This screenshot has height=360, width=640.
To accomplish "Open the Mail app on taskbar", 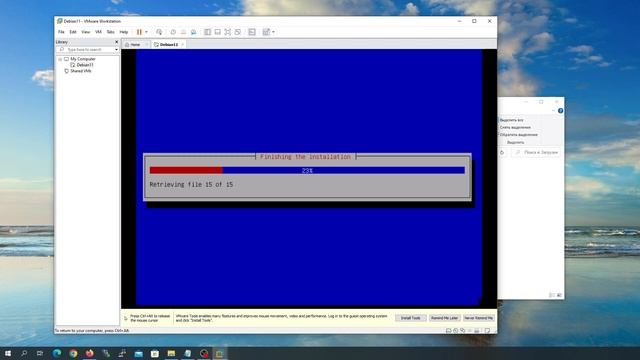I will click(138, 353).
